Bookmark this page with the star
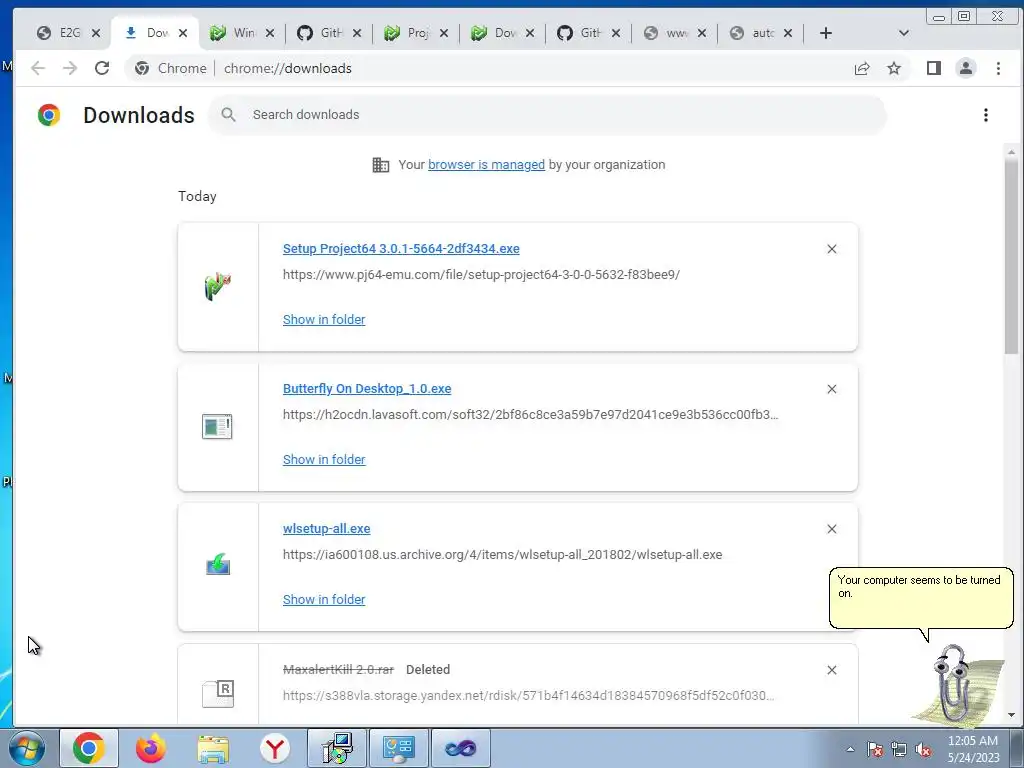Viewport: 1024px width, 768px height. [x=894, y=69]
